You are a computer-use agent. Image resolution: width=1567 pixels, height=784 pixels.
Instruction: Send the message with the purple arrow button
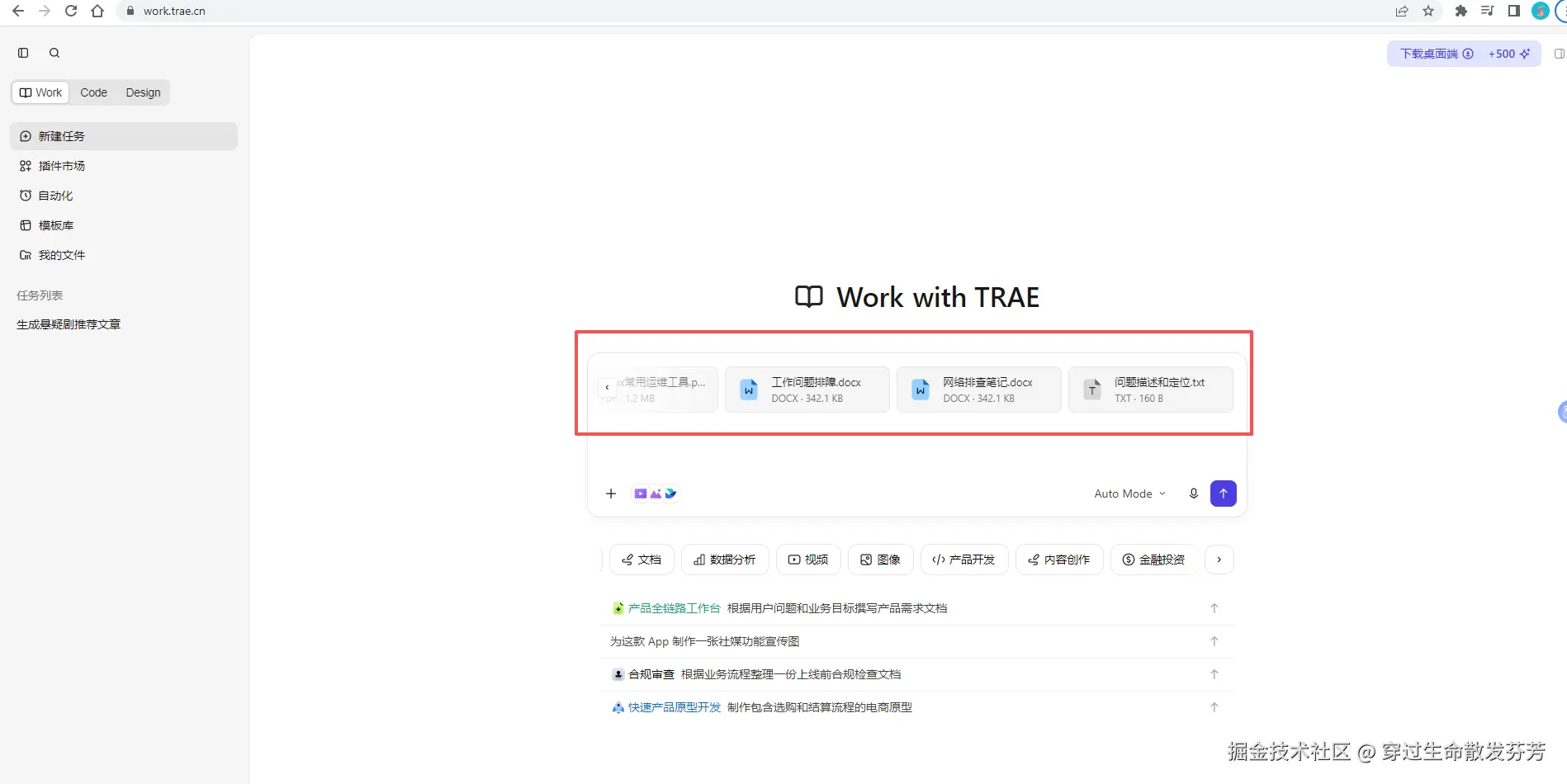1224,494
